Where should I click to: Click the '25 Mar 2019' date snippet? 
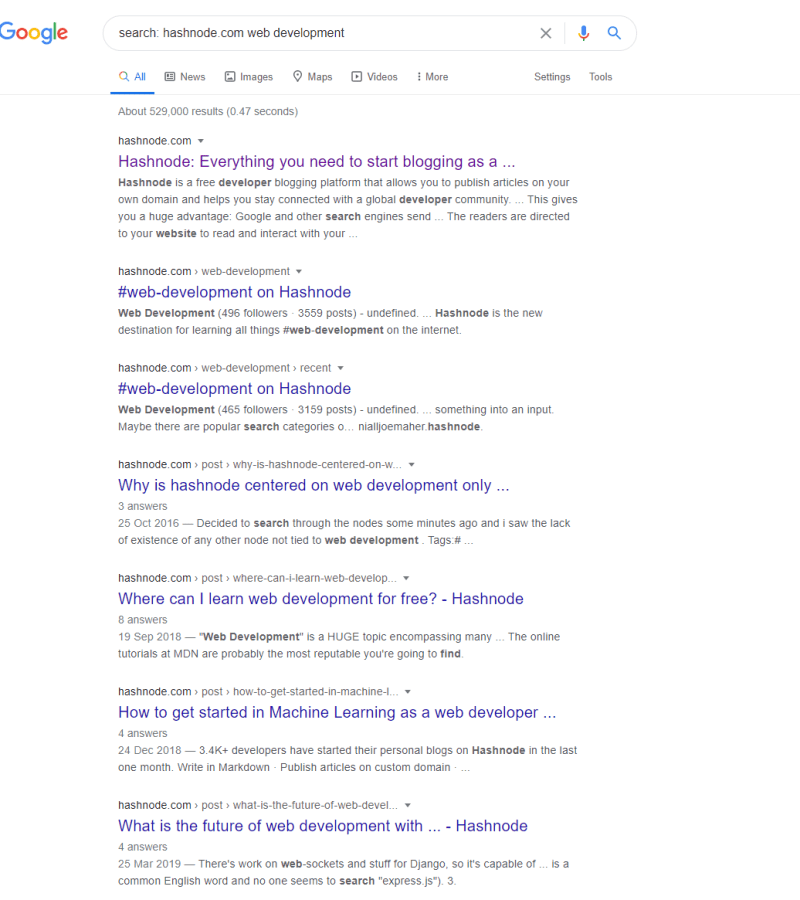pos(149,864)
